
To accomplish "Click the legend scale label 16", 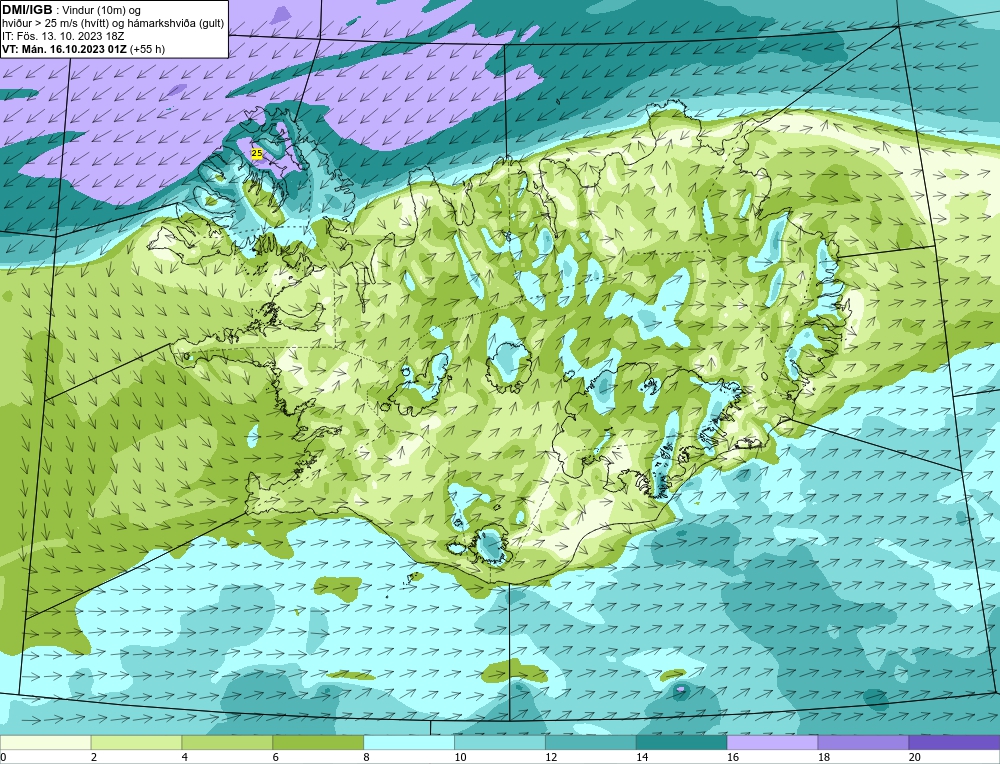I will [x=733, y=757].
